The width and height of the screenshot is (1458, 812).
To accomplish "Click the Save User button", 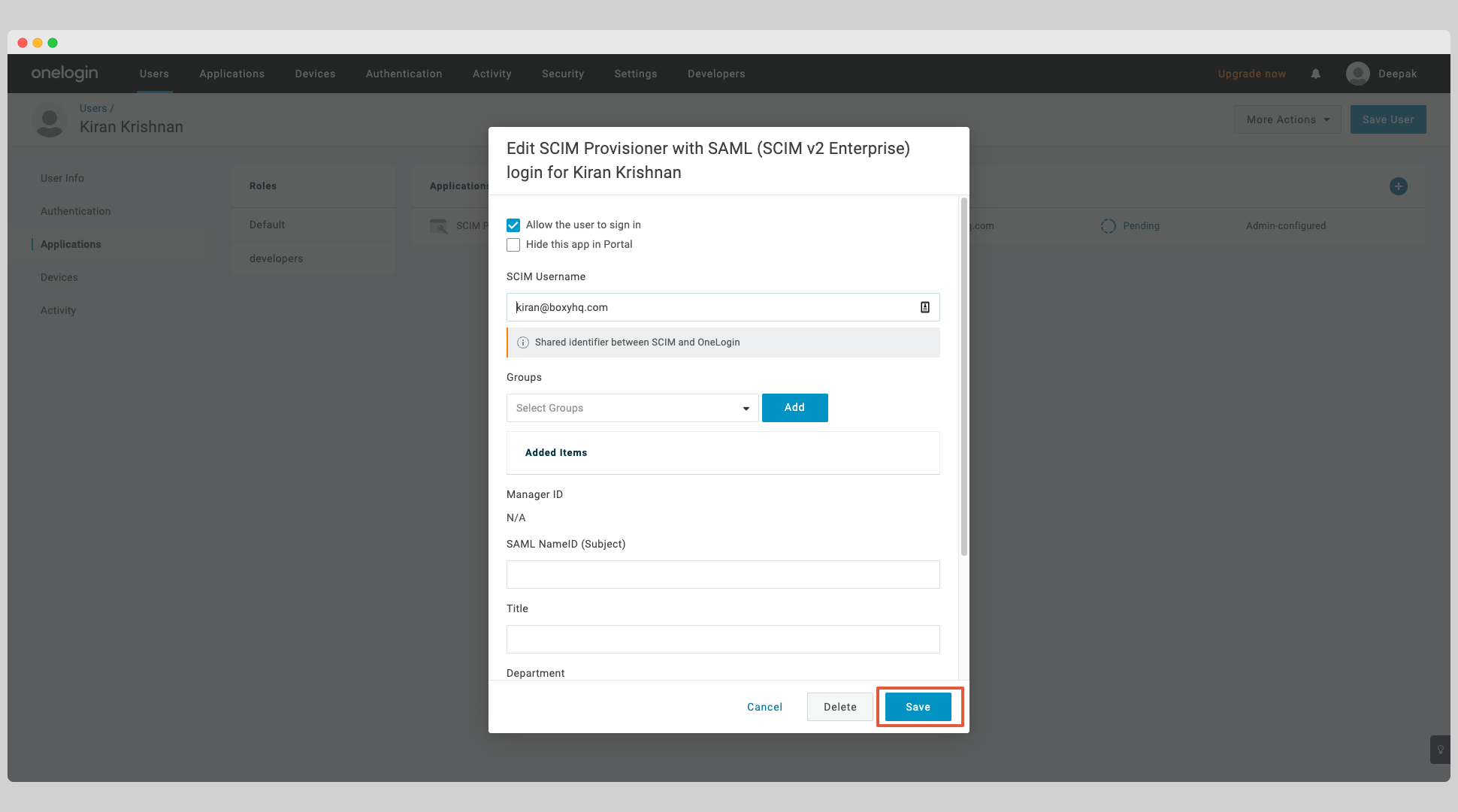I will pyautogui.click(x=1387, y=119).
